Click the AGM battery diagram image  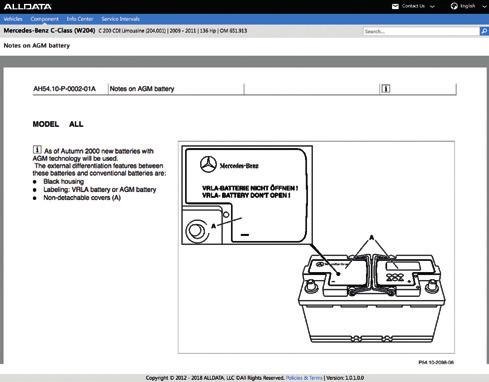316,247
